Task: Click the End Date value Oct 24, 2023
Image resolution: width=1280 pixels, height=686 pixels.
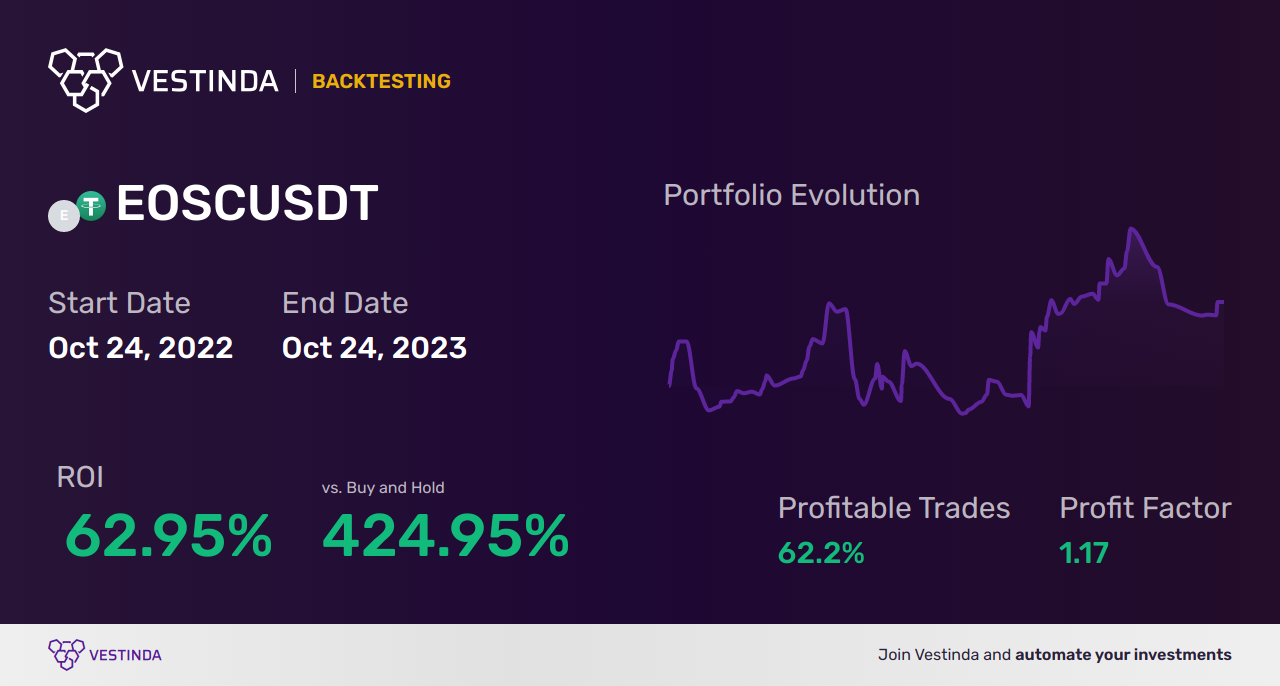Action: [374, 348]
